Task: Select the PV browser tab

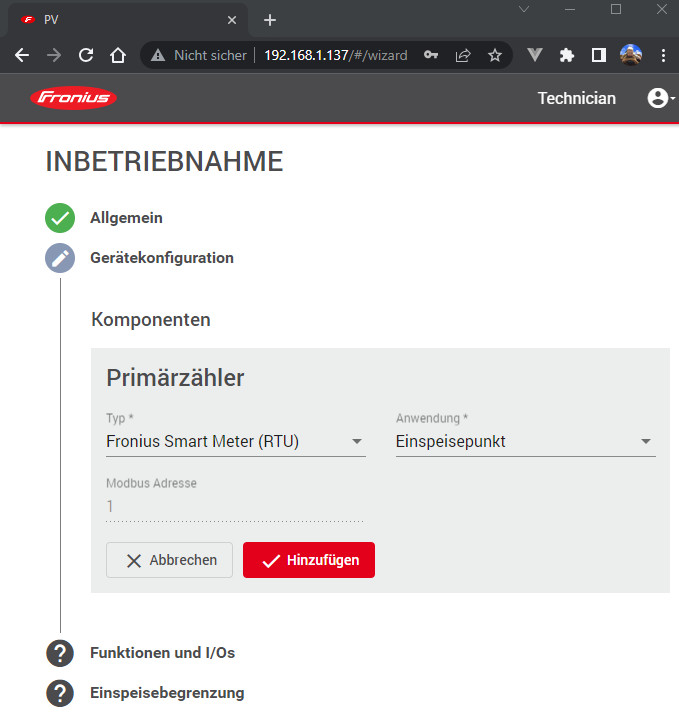Action: tap(120, 20)
